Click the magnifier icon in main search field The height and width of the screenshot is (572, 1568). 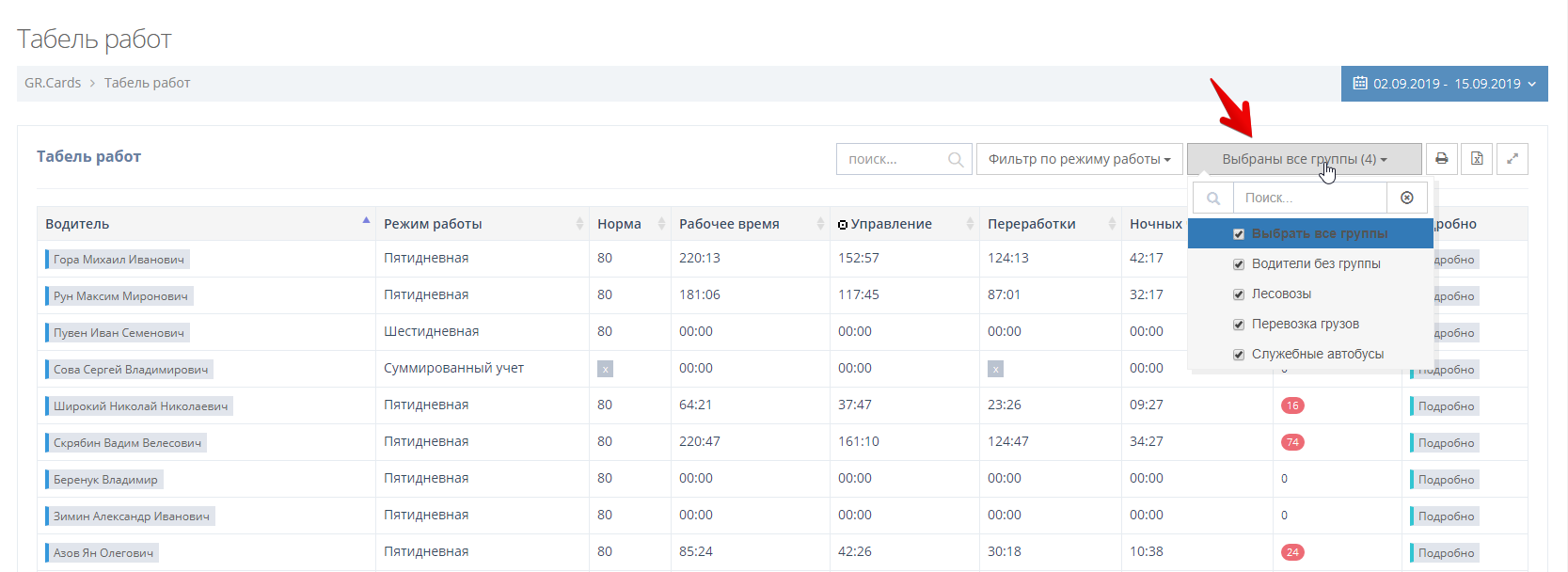click(x=956, y=160)
